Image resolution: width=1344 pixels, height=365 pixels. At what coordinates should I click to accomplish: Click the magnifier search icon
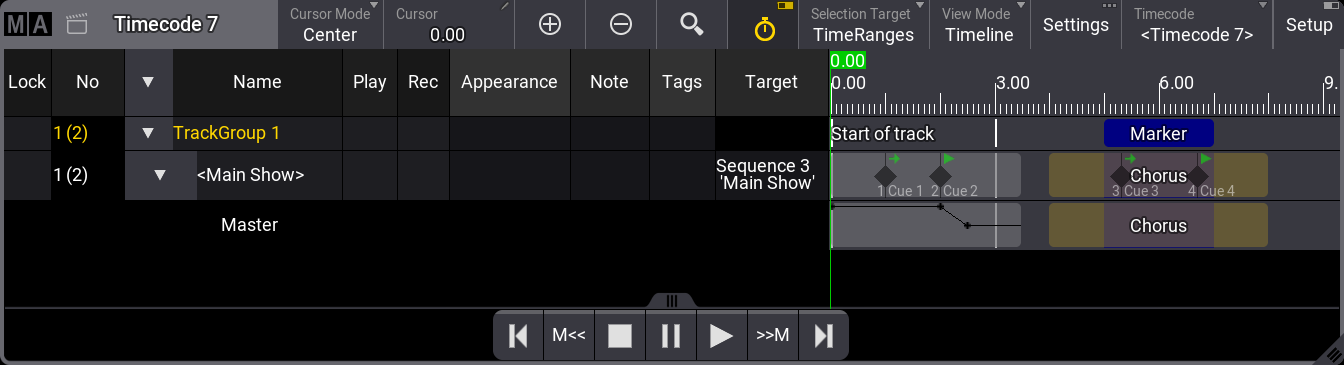pyautogui.click(x=692, y=25)
